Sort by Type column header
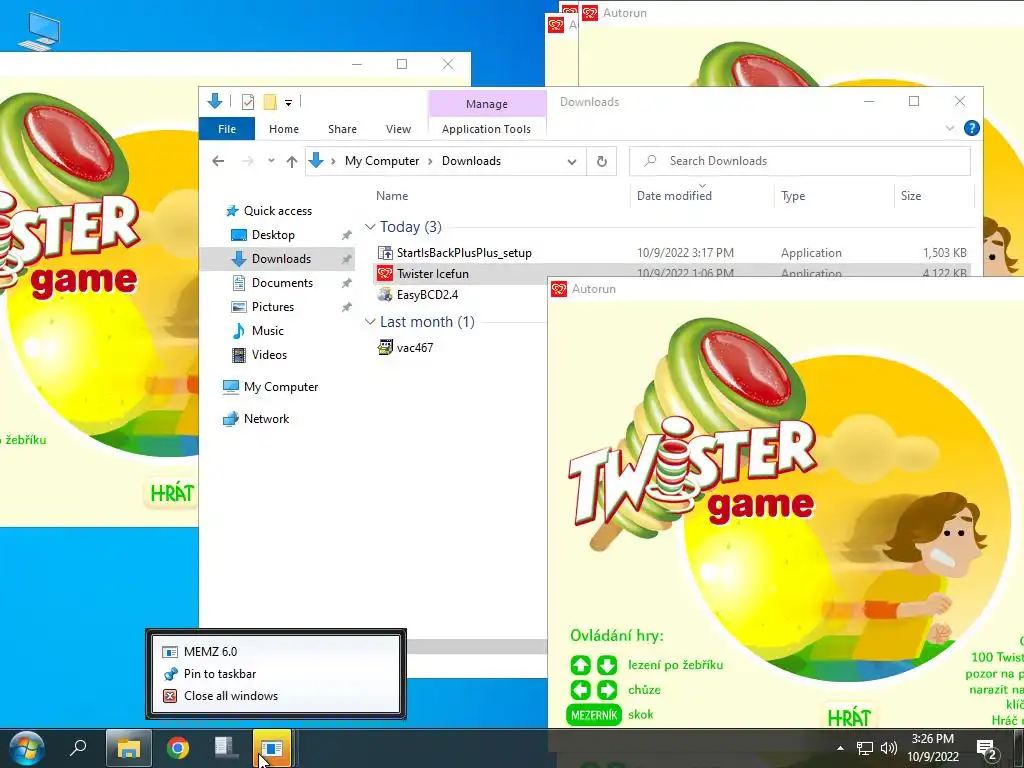 point(793,195)
